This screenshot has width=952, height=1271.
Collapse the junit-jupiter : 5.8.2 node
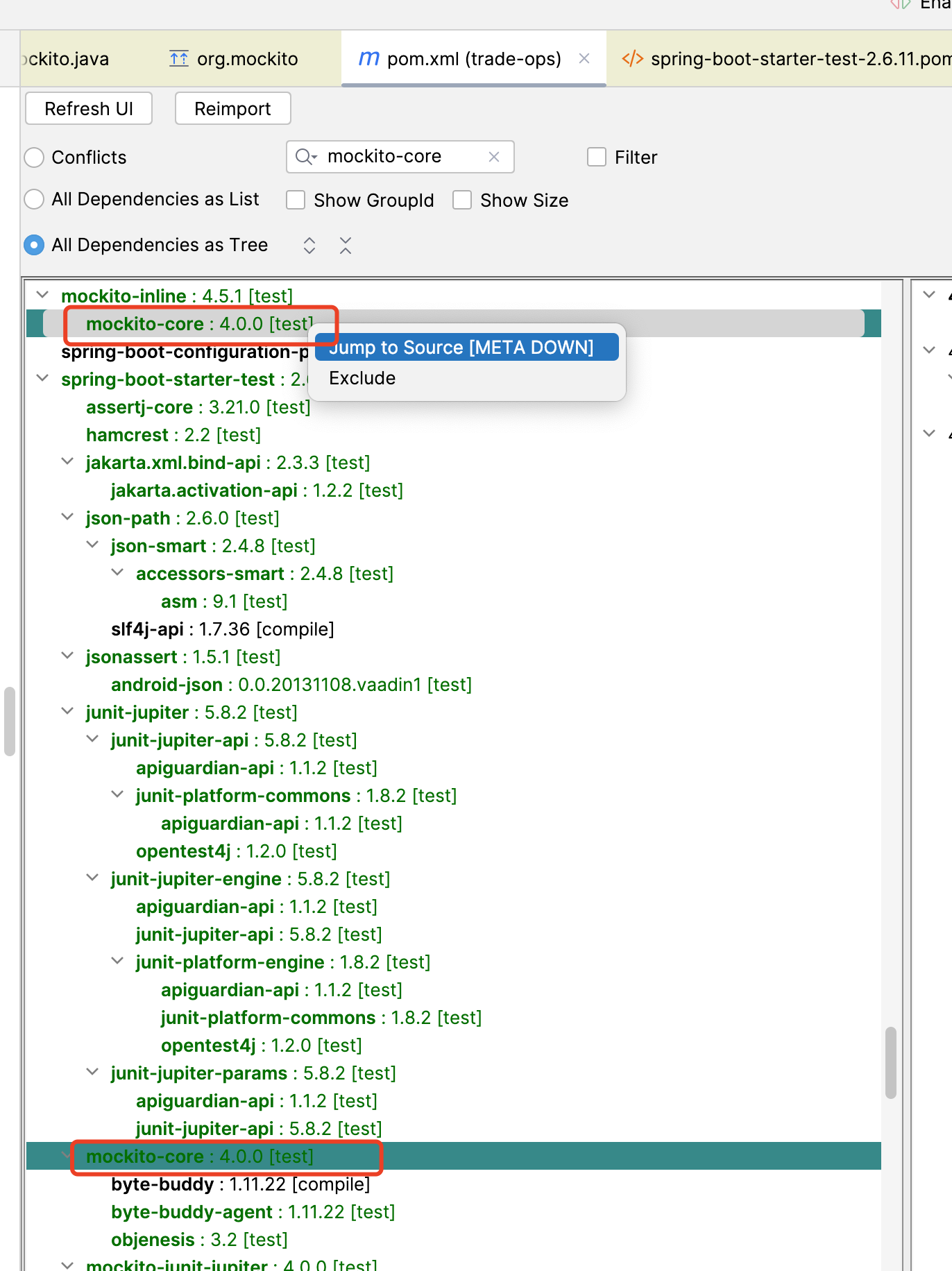(68, 712)
